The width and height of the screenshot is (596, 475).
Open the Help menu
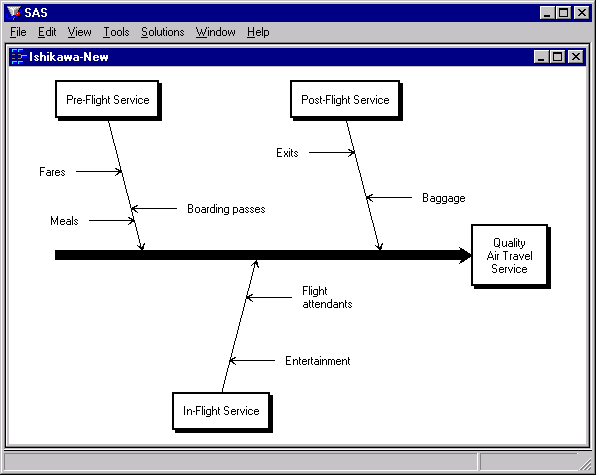258,32
